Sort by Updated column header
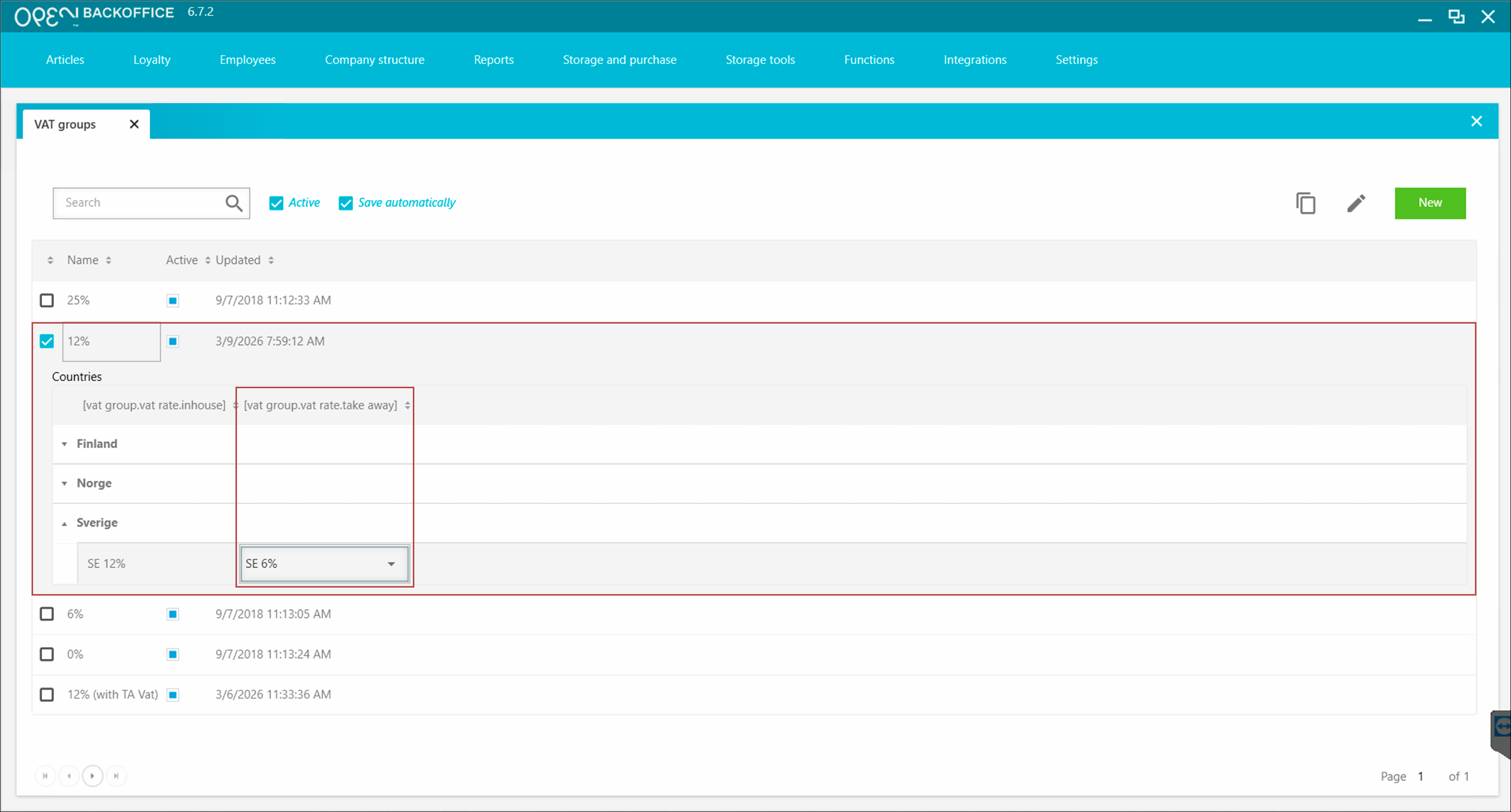Screen dimensions: 1511x812 click(238, 260)
